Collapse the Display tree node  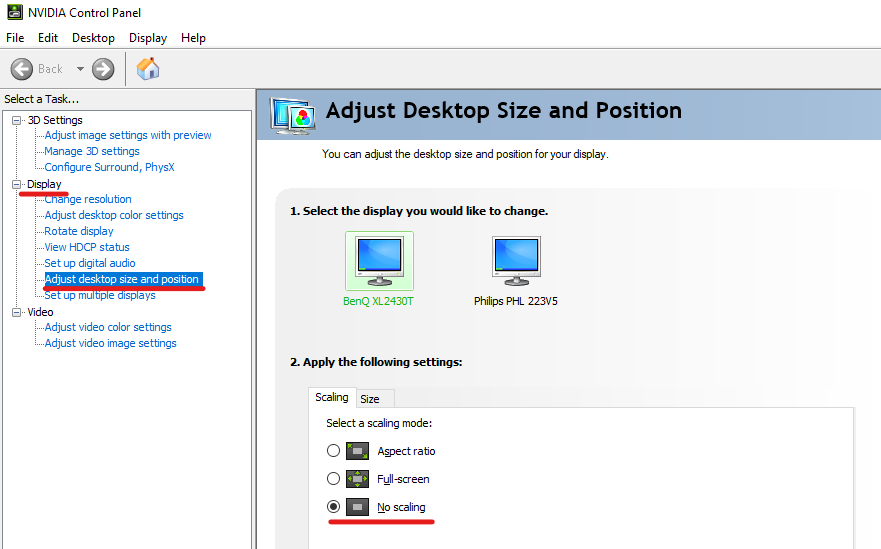coord(17,184)
